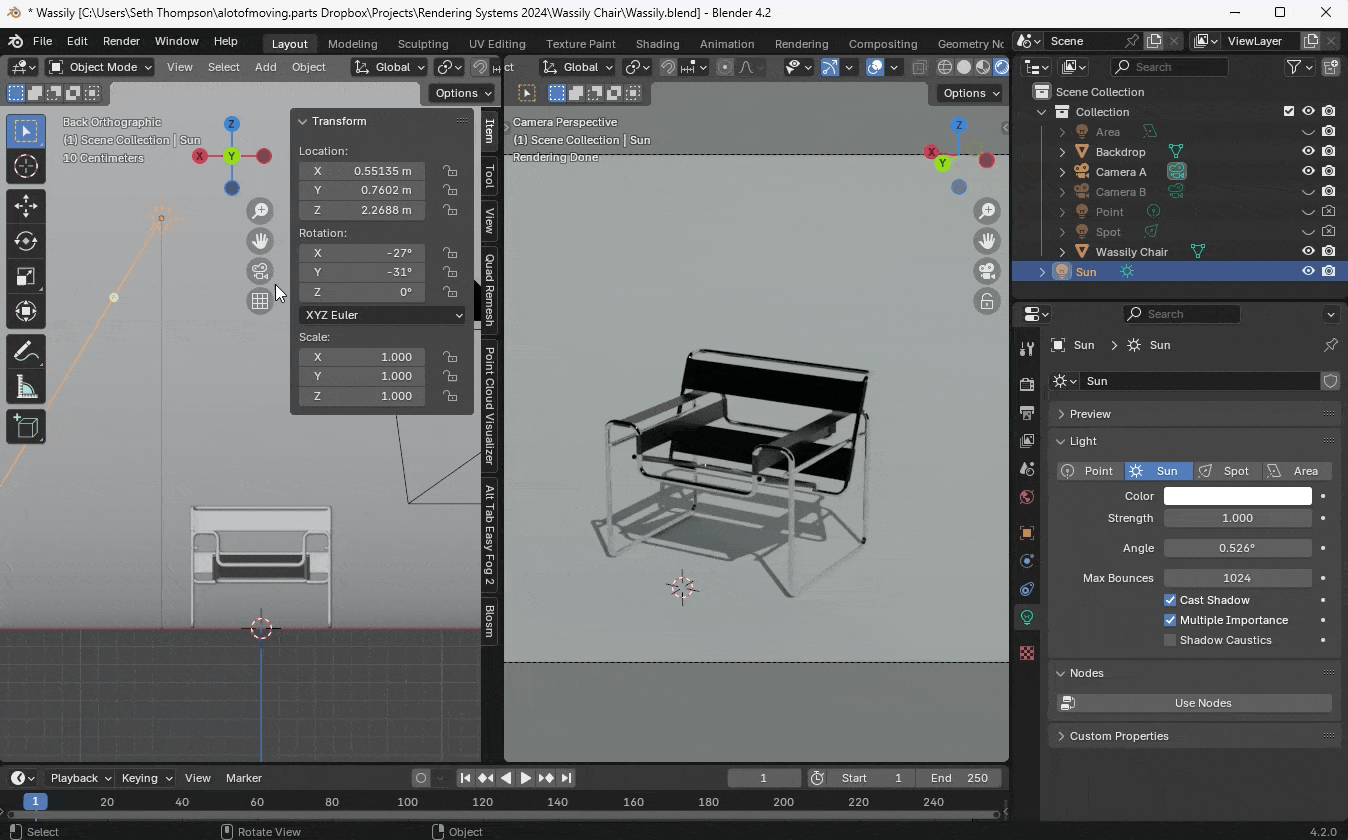The image size is (1348, 840).
Task: Activate the Move tool
Action: (26, 206)
